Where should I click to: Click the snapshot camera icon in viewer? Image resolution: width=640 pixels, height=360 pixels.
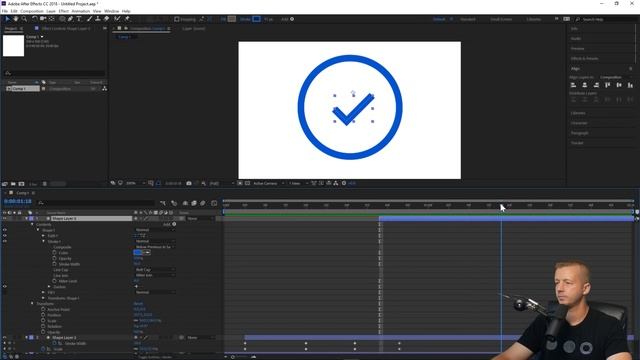click(x=189, y=184)
